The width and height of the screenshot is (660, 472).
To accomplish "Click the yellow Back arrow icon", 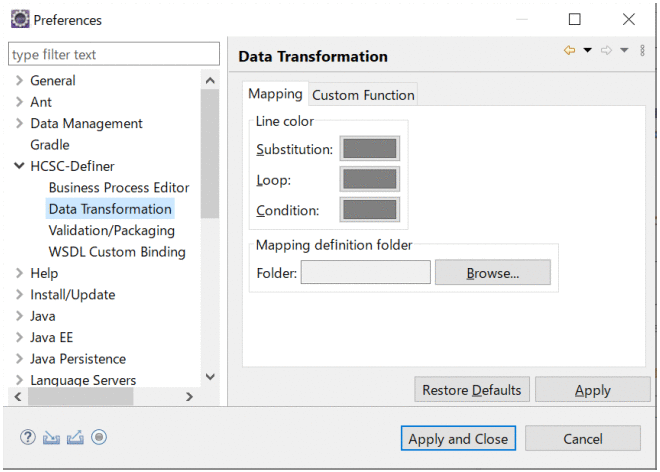I will tap(569, 51).
